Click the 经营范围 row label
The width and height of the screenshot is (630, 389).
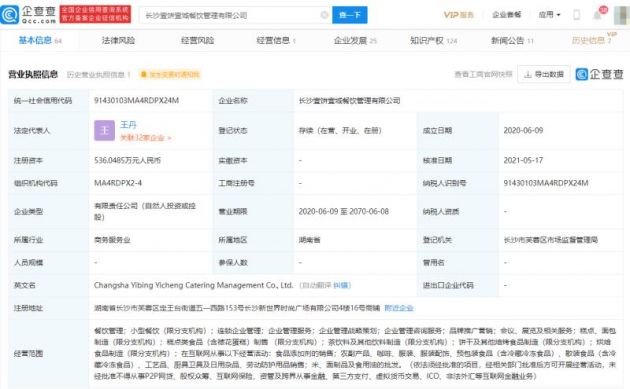tap(28, 354)
